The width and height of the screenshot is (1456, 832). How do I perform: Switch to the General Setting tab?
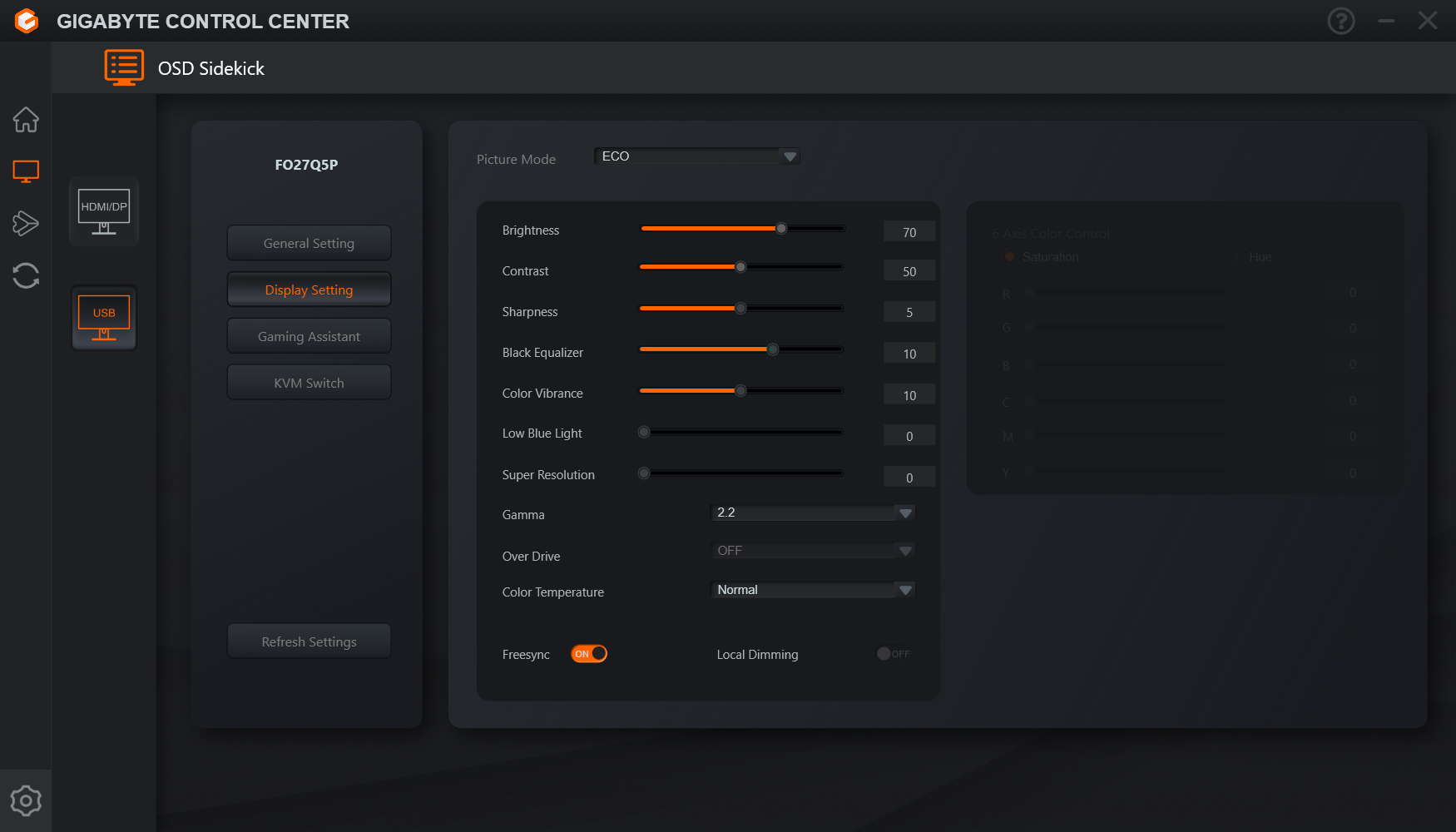click(x=309, y=243)
